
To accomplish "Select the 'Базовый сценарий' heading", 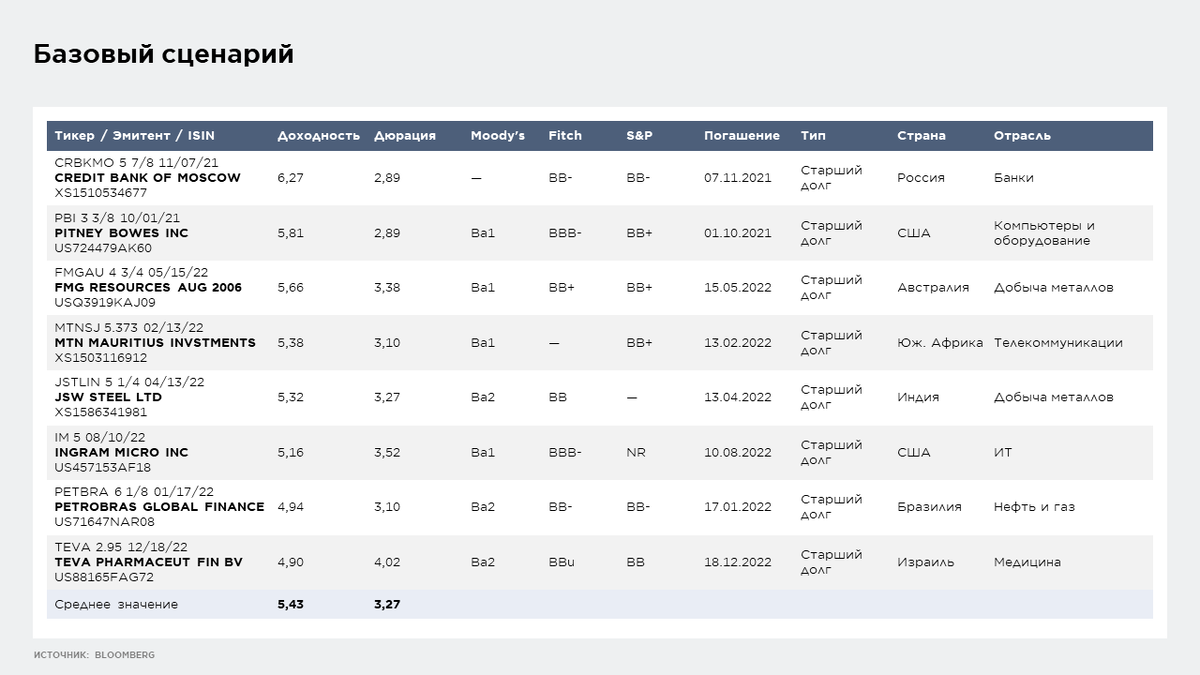I will [x=164, y=54].
